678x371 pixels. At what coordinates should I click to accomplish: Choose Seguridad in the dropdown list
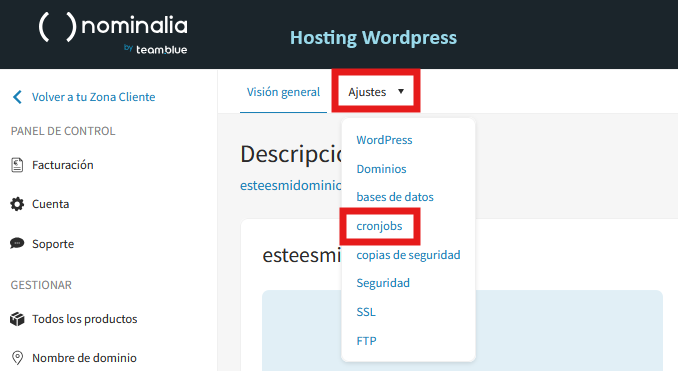[x=383, y=283]
